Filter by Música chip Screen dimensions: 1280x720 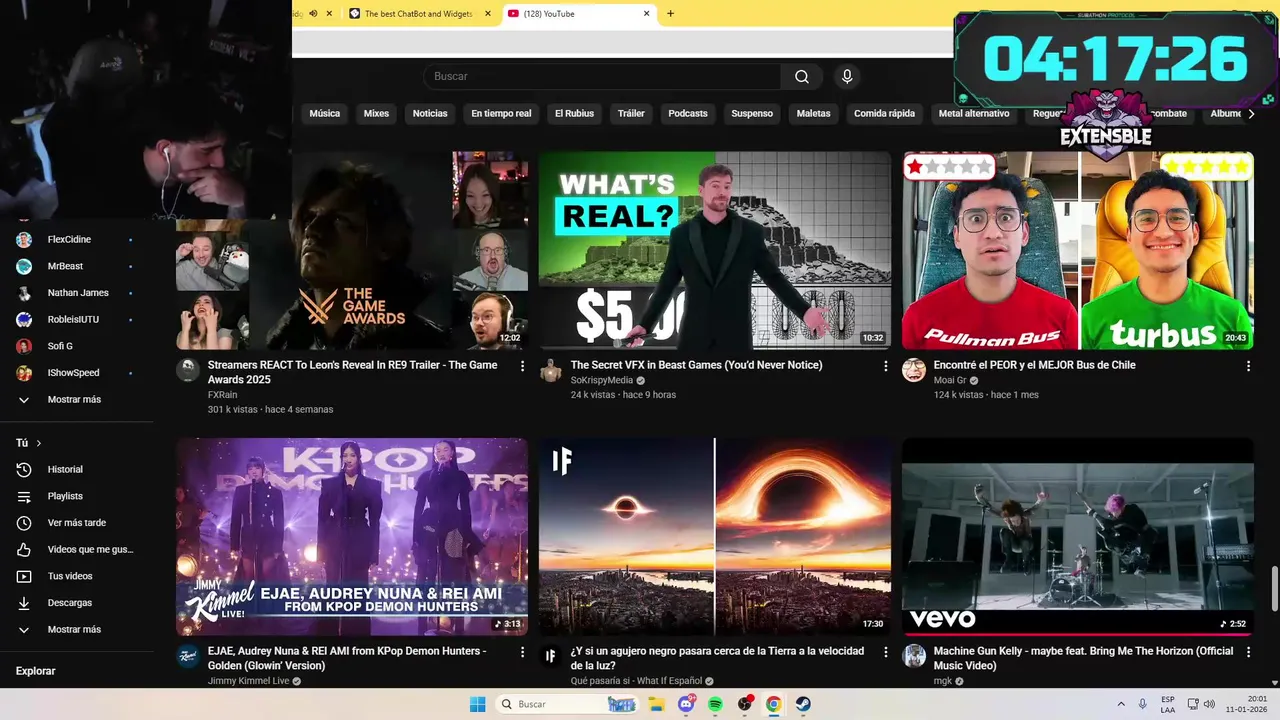[325, 114]
